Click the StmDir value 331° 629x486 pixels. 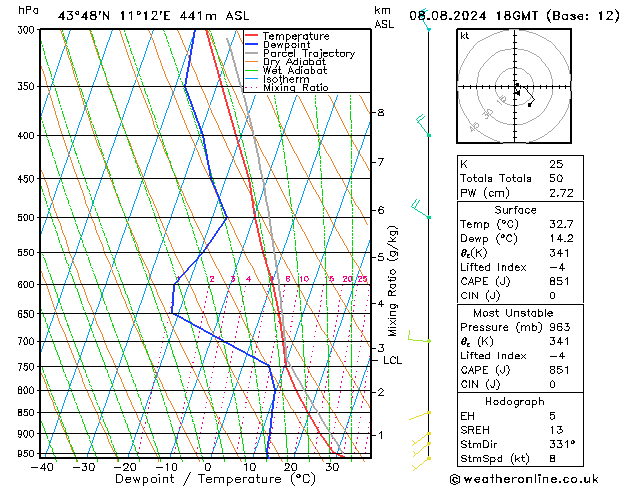(x=562, y=444)
